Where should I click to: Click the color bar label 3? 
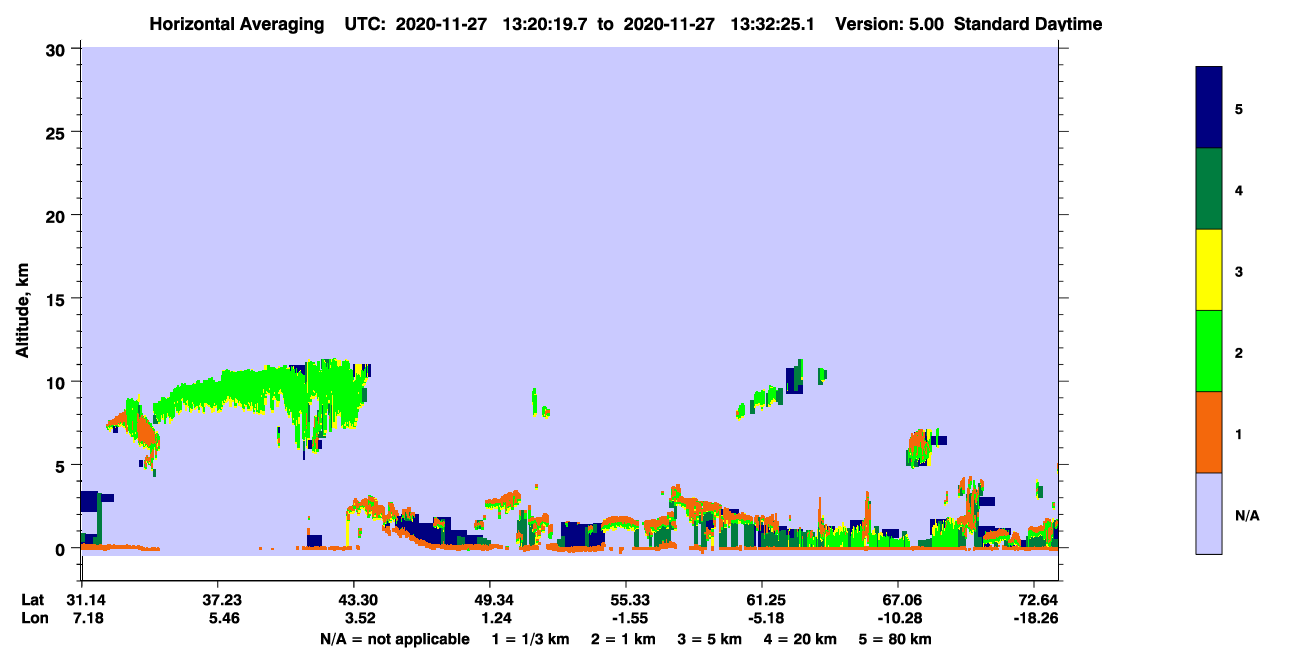[x=1239, y=270]
